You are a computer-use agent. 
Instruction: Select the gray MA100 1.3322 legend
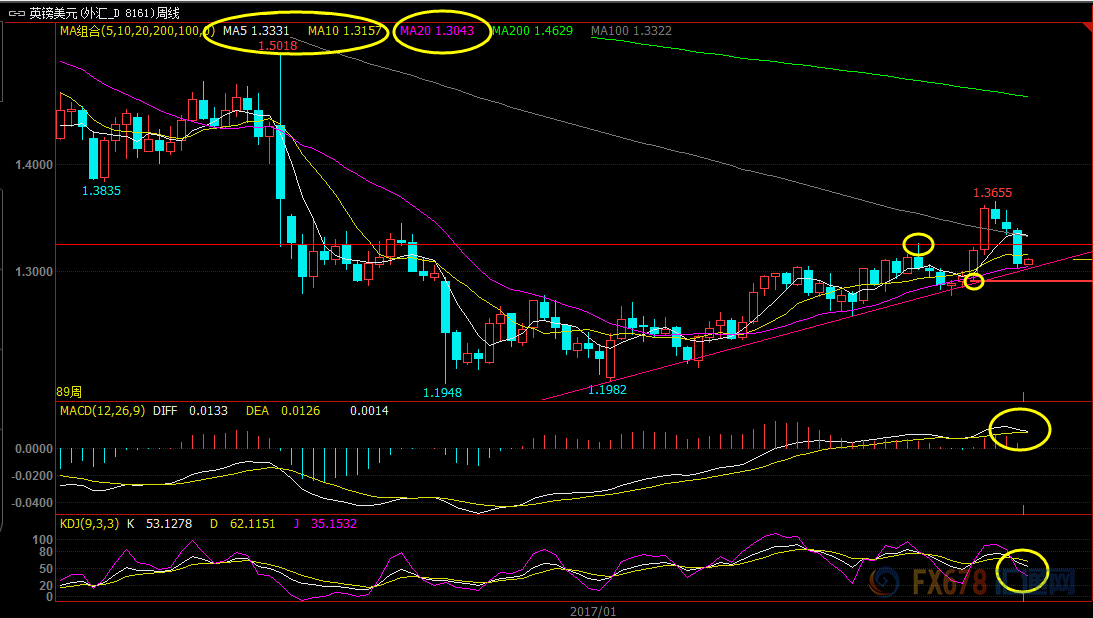tap(631, 31)
